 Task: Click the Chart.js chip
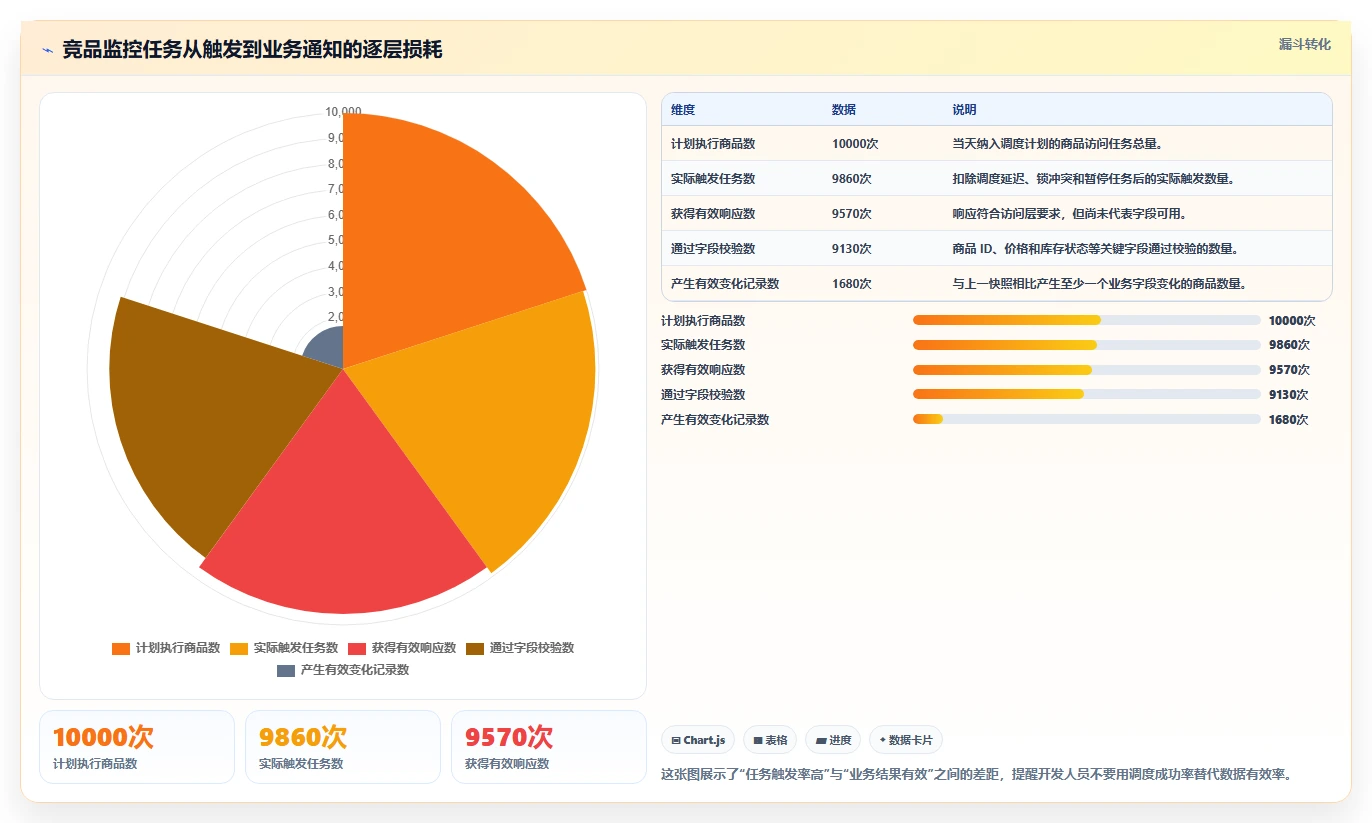[x=698, y=740]
